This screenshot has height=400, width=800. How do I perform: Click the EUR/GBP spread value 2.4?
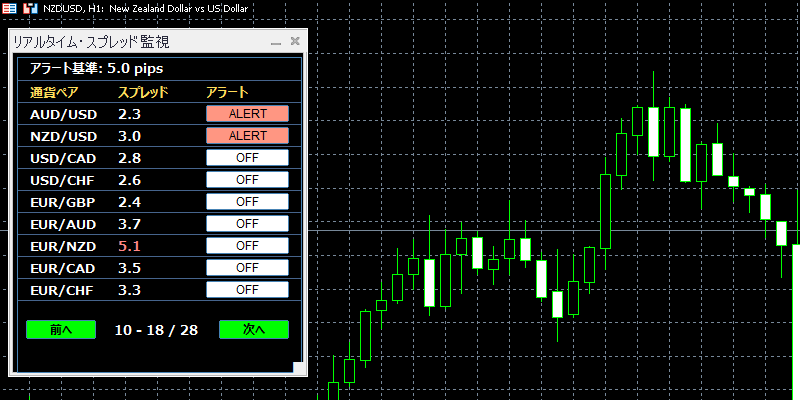(x=129, y=202)
